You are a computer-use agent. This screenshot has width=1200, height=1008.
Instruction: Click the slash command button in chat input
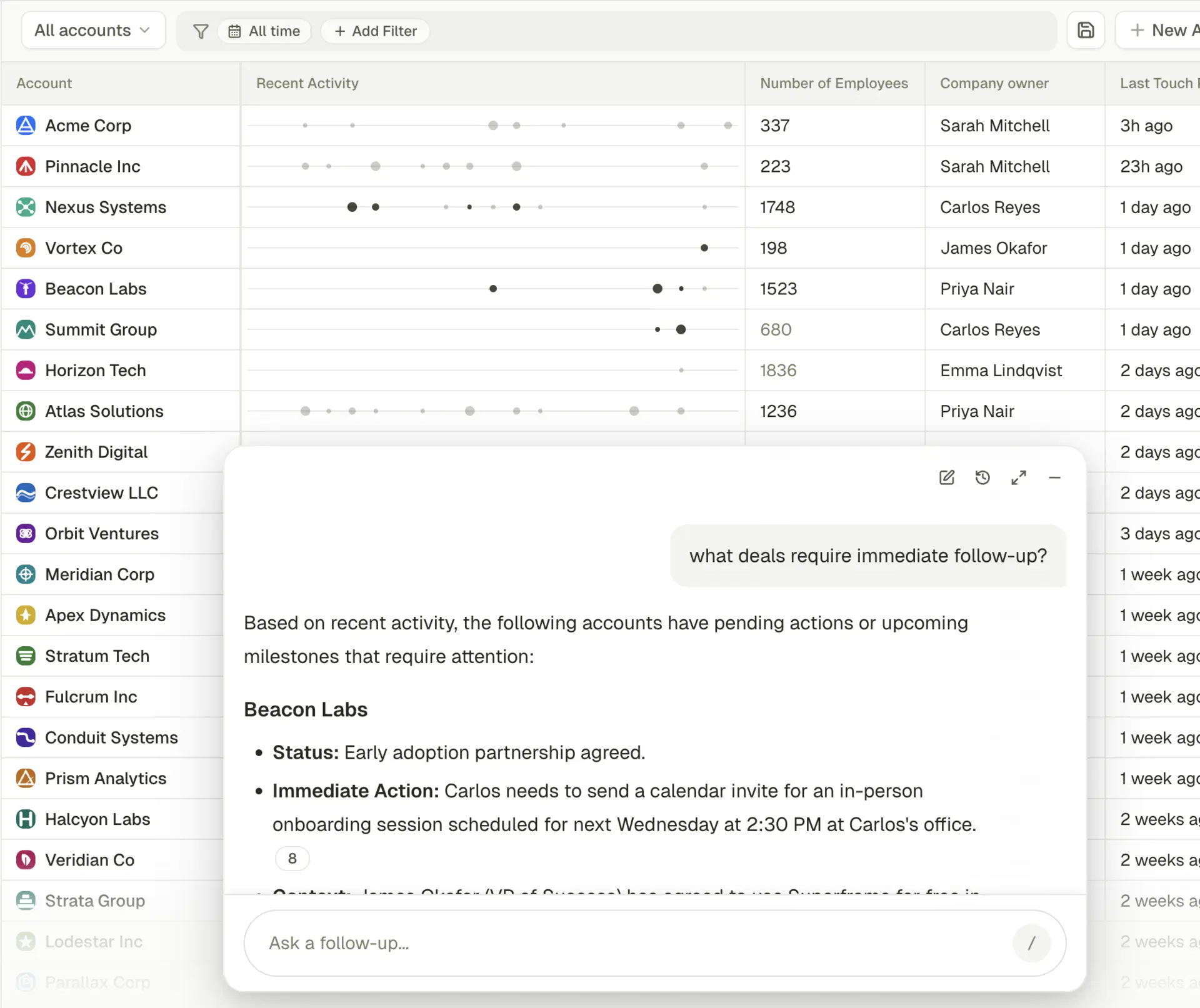1031,943
